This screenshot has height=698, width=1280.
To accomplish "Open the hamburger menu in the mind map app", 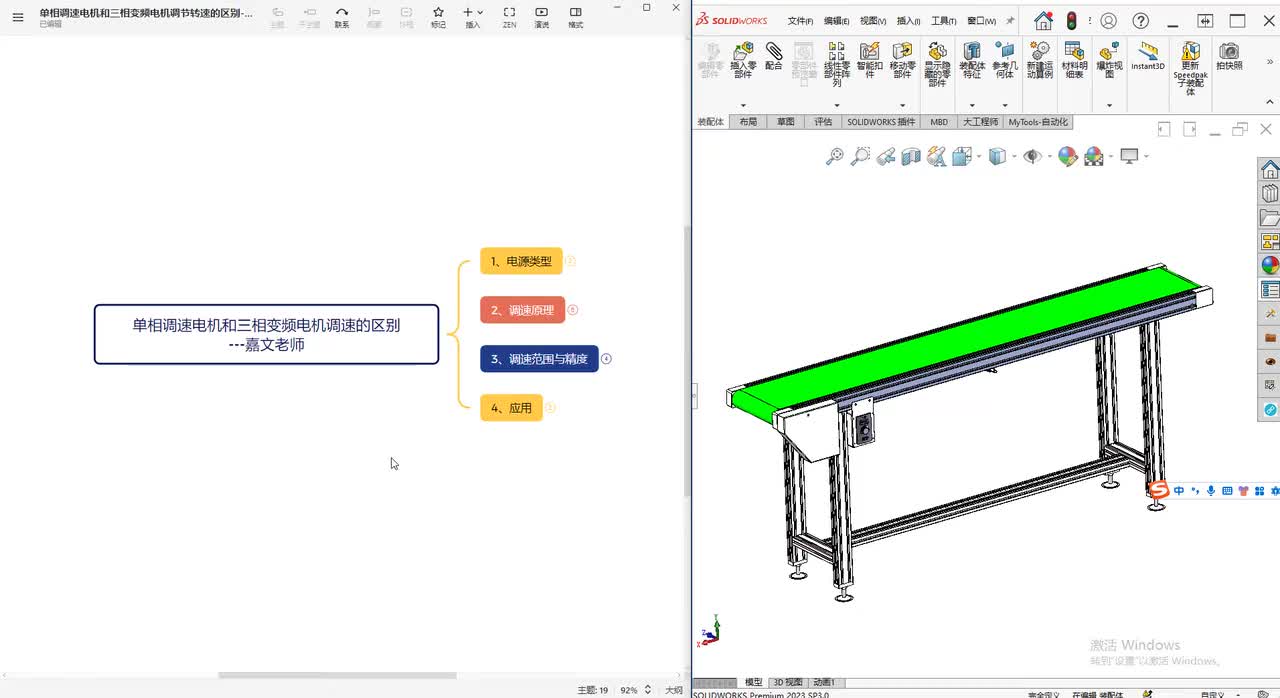I will (17, 17).
